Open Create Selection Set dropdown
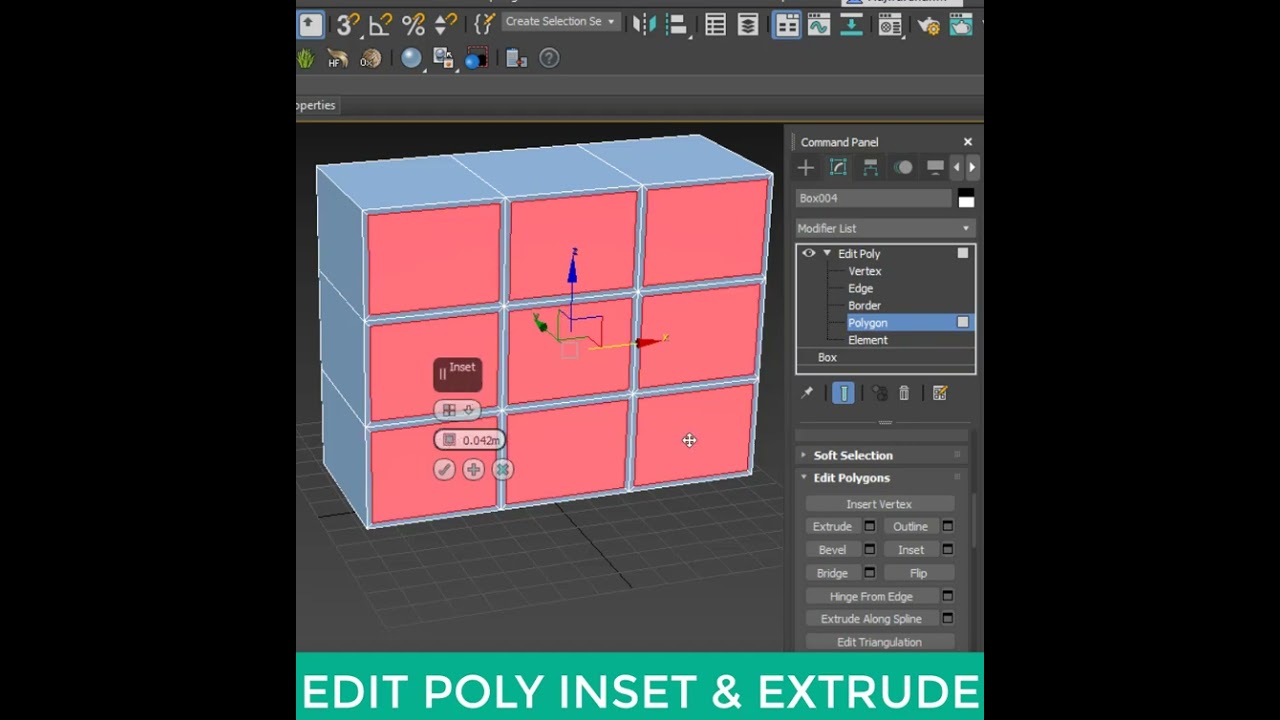 560,22
